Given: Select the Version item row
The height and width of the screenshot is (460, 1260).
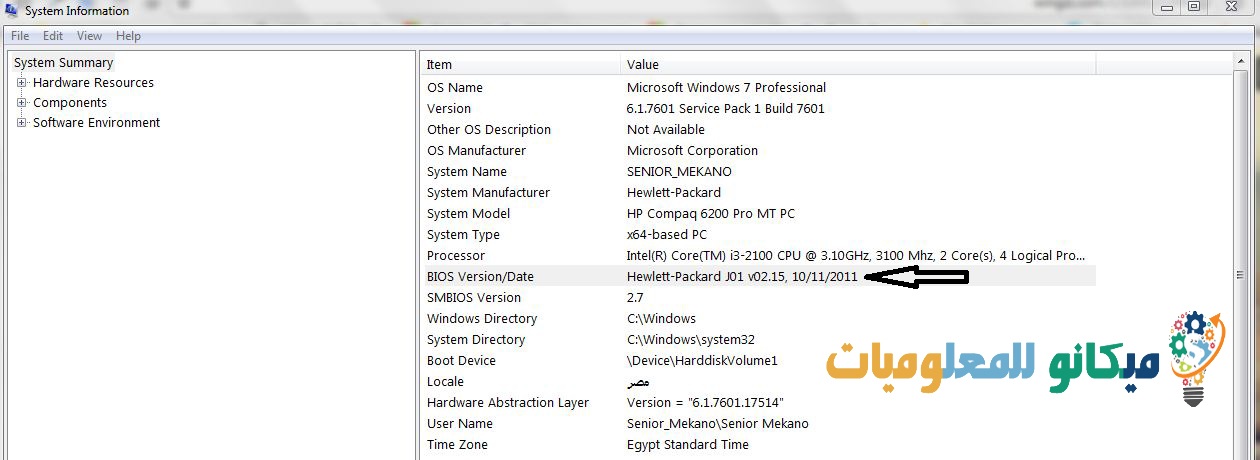Looking at the screenshot, I should [x=758, y=109].
